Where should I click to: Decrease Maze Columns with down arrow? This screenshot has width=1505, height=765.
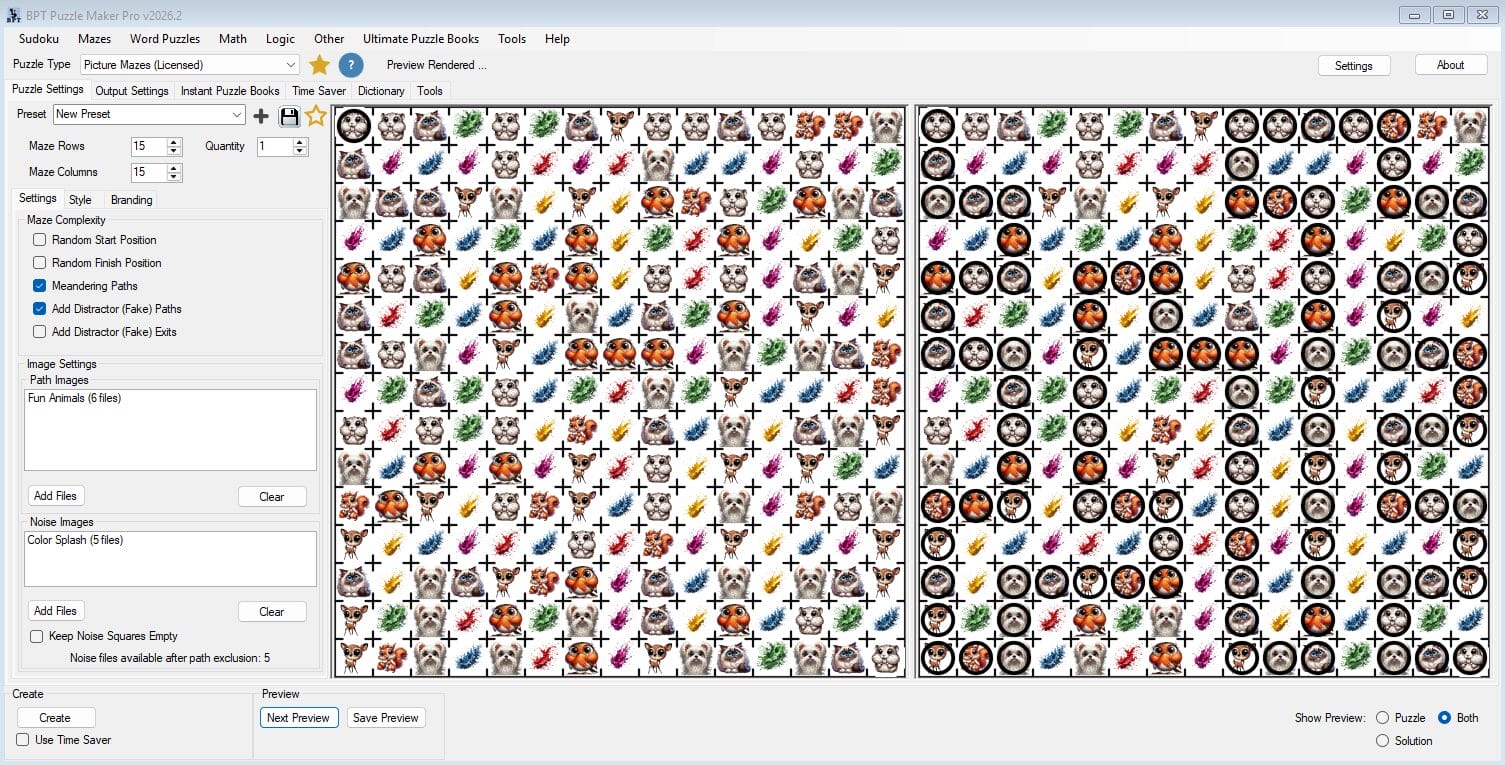click(175, 177)
